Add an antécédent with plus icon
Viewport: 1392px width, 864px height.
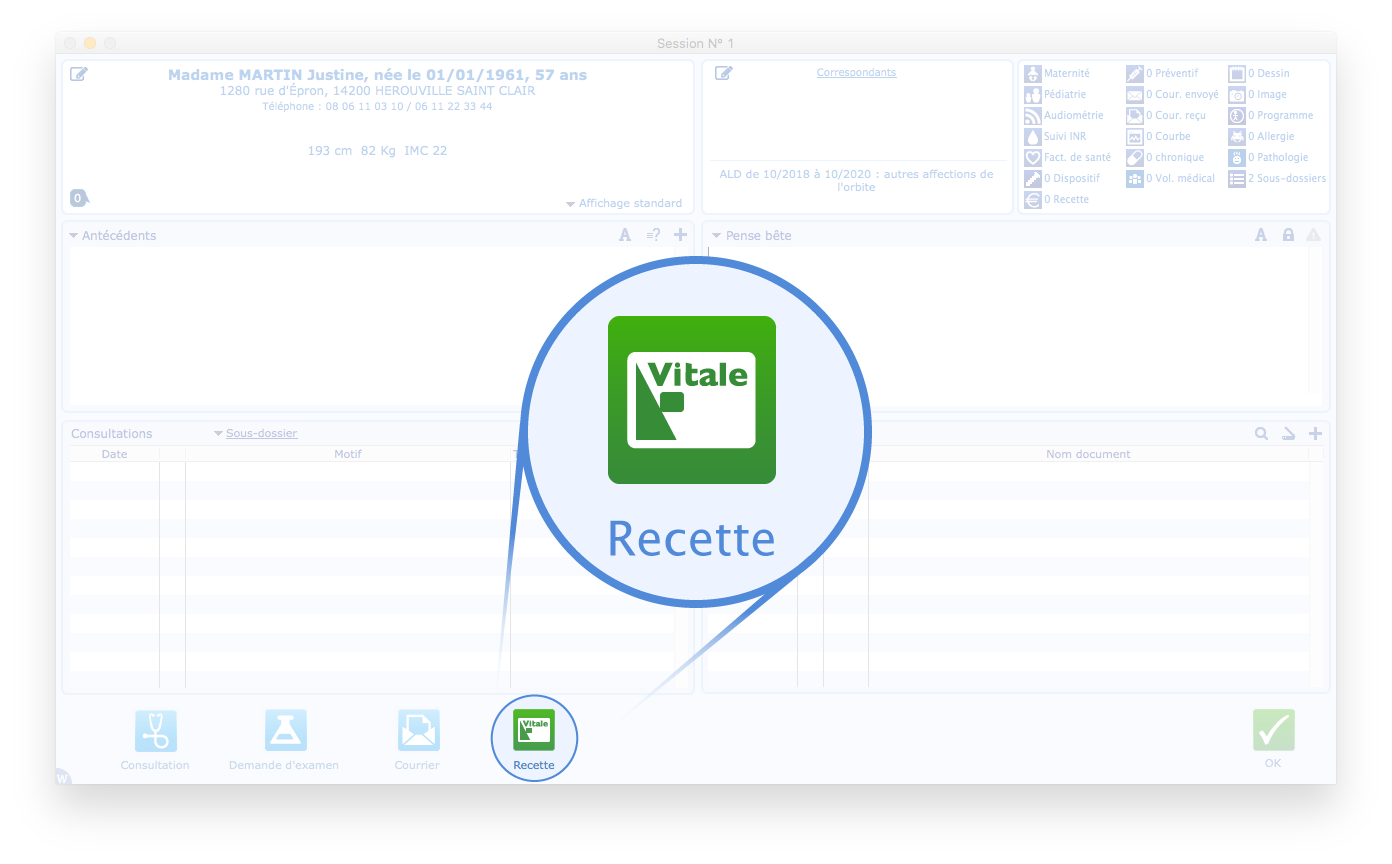point(681,235)
